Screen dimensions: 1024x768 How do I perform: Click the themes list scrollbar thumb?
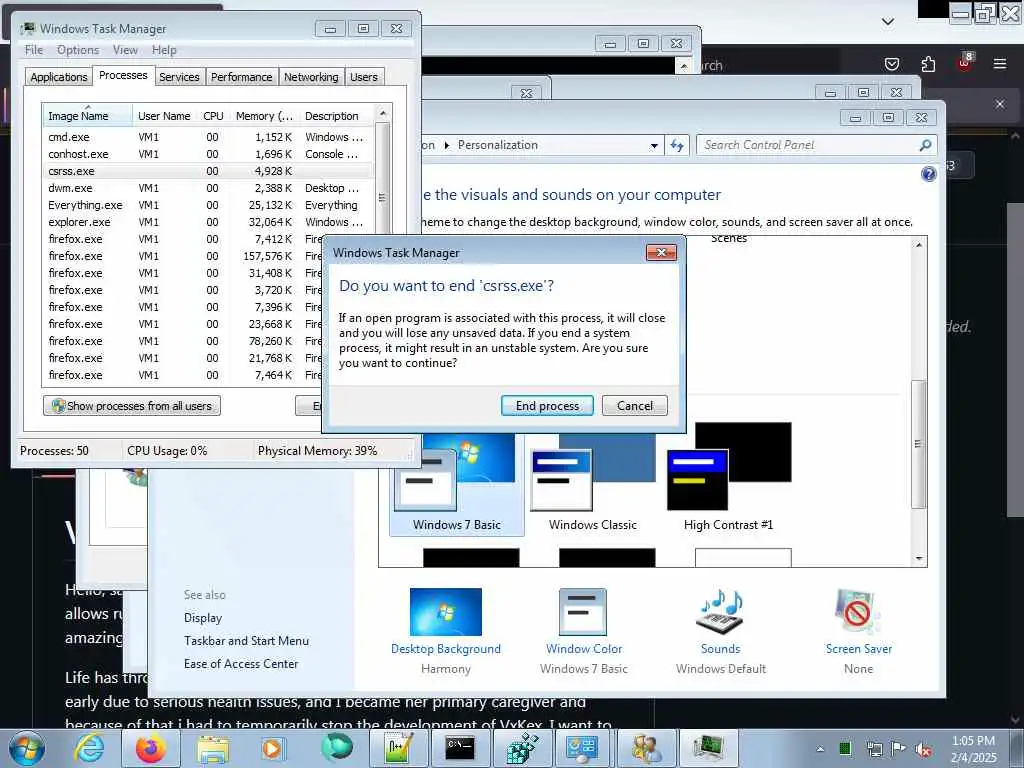(918, 444)
